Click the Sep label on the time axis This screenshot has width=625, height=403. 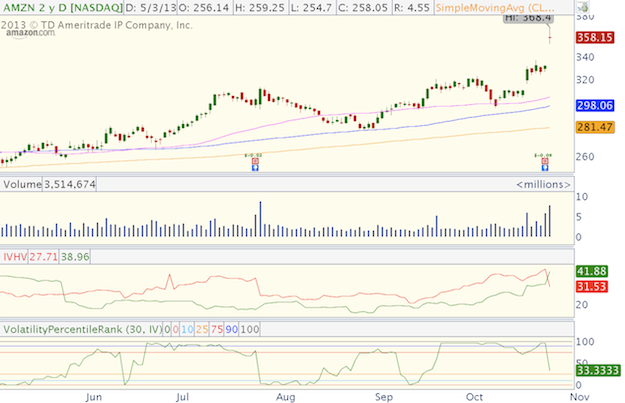click(385, 397)
